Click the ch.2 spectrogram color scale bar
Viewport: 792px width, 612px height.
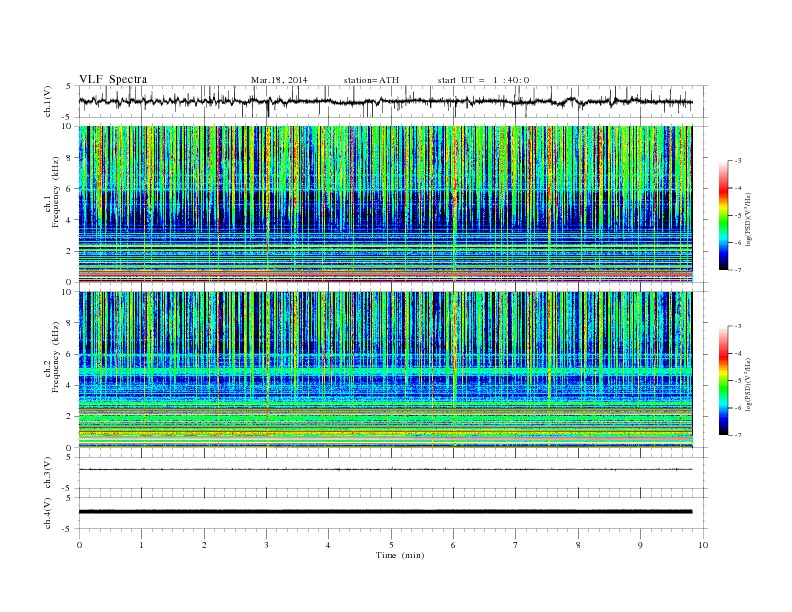click(x=723, y=380)
